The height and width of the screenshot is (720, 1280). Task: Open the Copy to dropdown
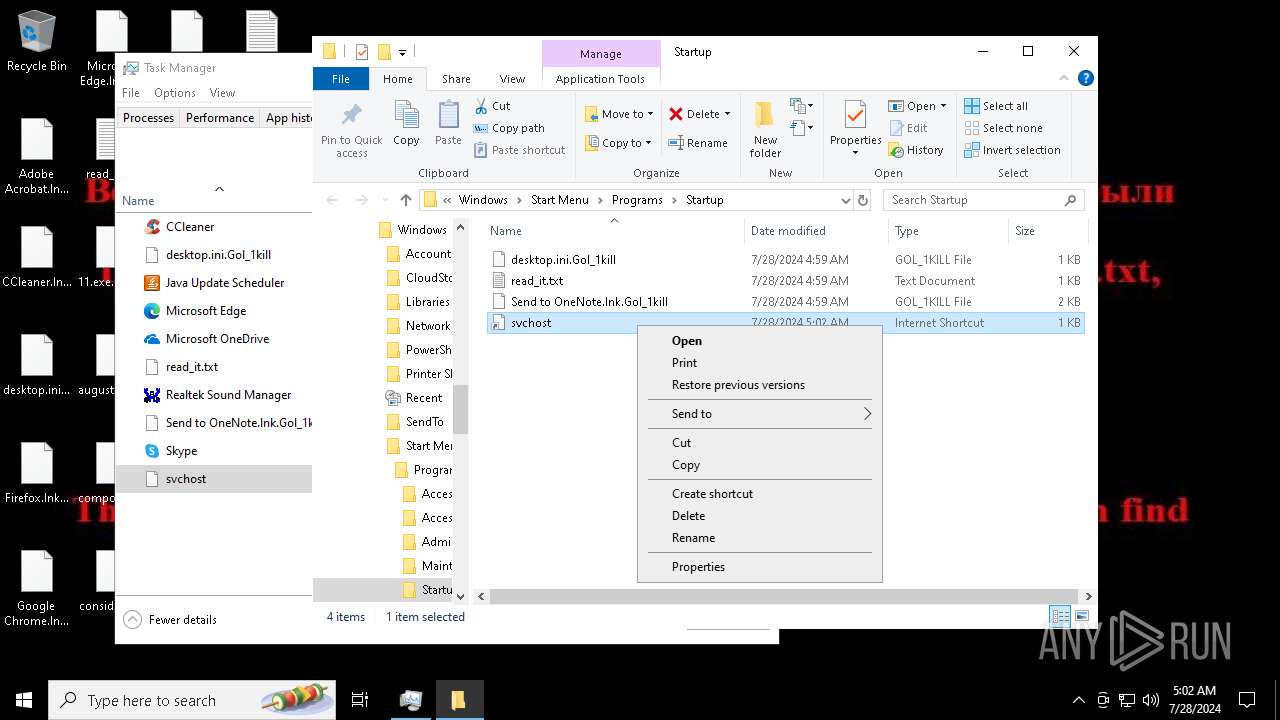619,143
